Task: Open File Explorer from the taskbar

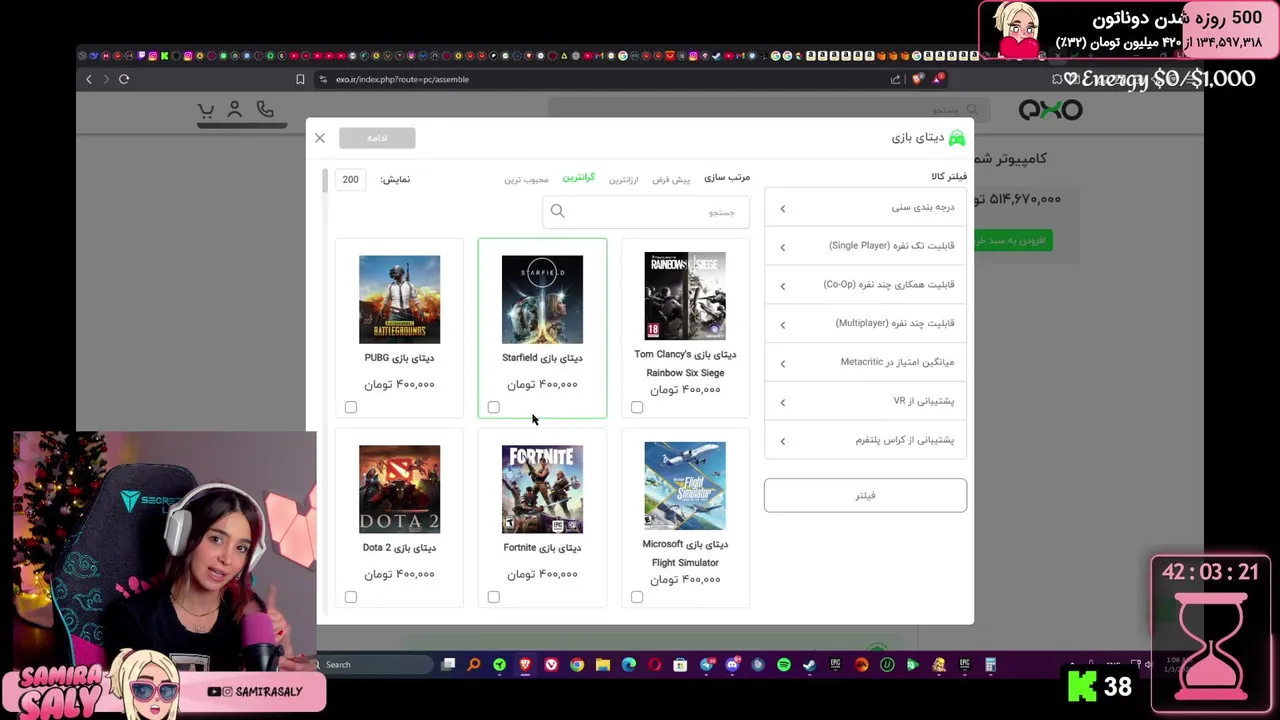Action: (x=603, y=665)
